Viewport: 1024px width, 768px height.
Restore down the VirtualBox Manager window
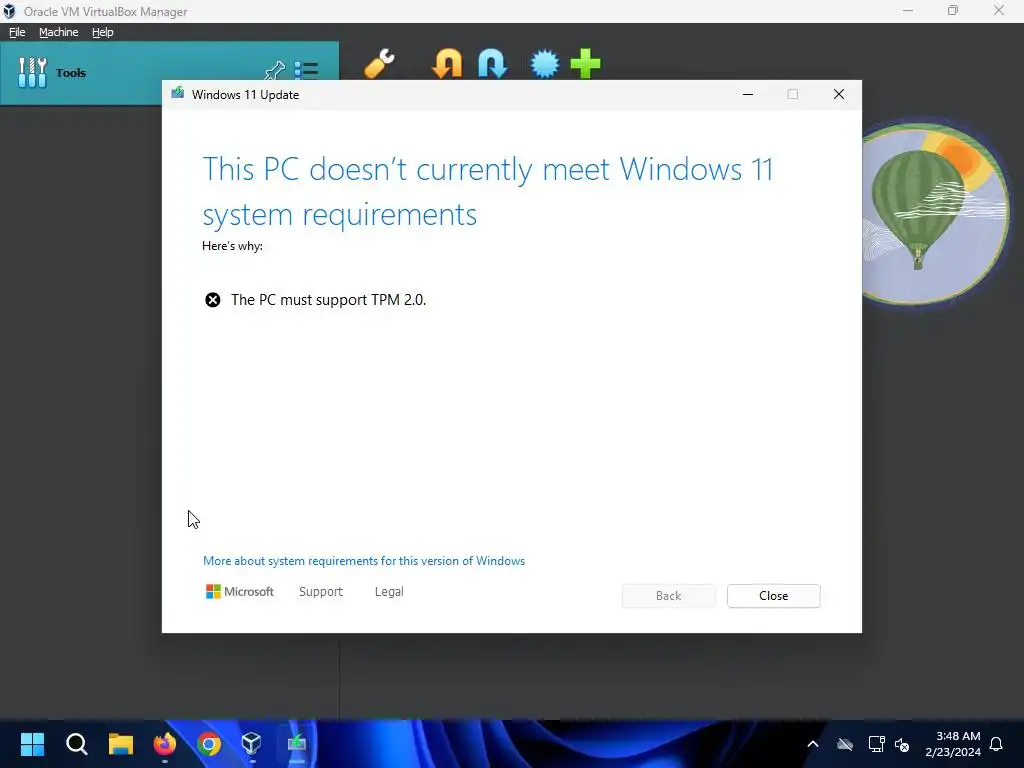(x=953, y=10)
